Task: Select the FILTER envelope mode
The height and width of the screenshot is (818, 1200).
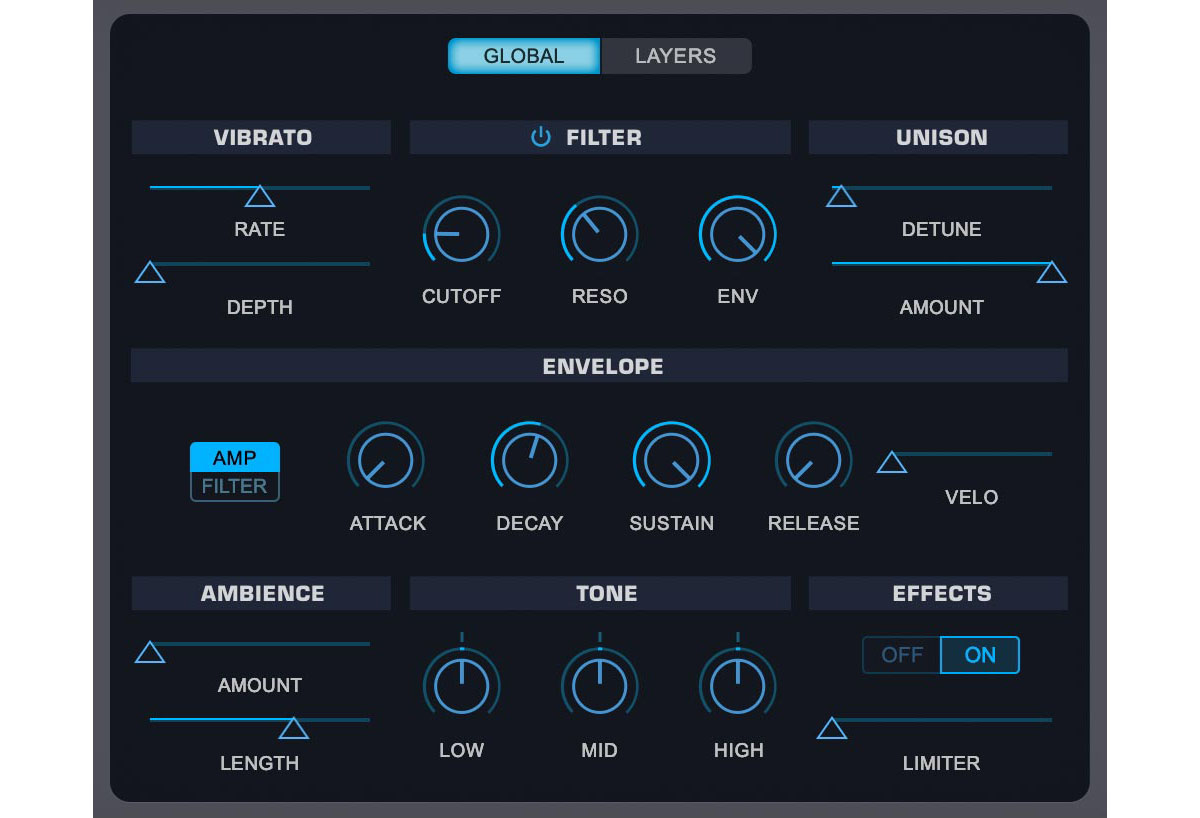Action: point(235,487)
